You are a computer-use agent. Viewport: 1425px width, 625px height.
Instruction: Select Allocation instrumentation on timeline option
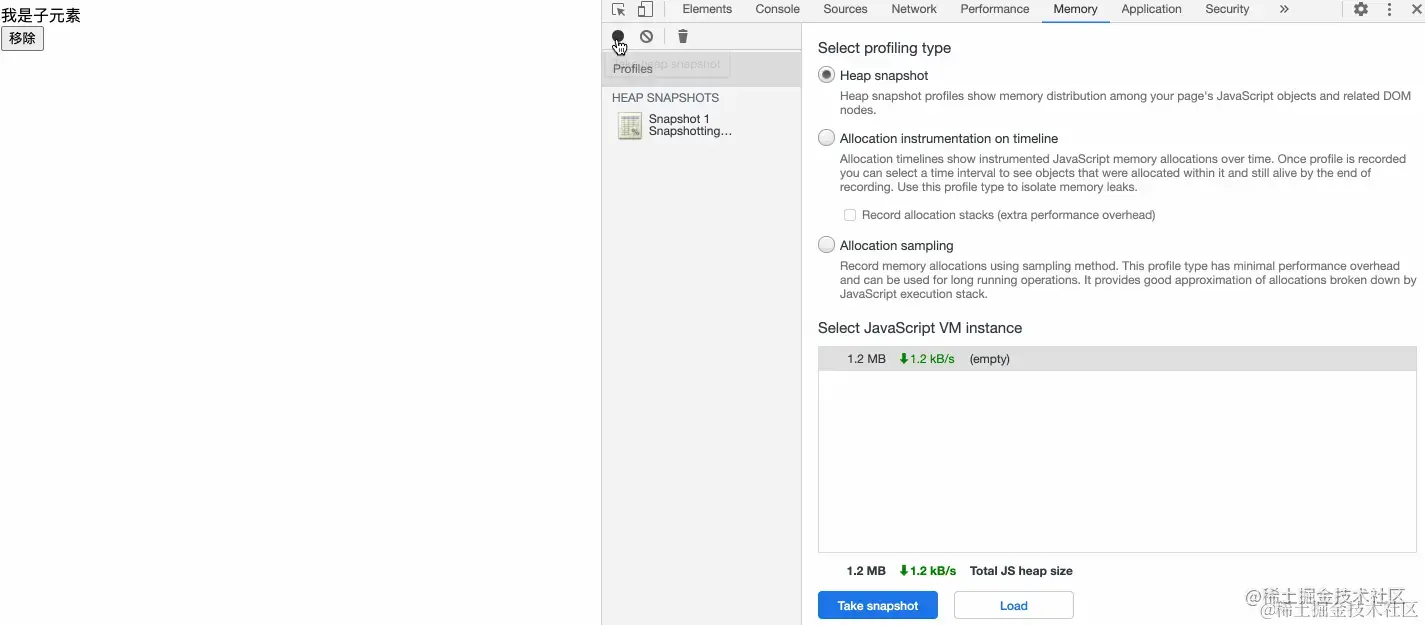click(x=826, y=138)
